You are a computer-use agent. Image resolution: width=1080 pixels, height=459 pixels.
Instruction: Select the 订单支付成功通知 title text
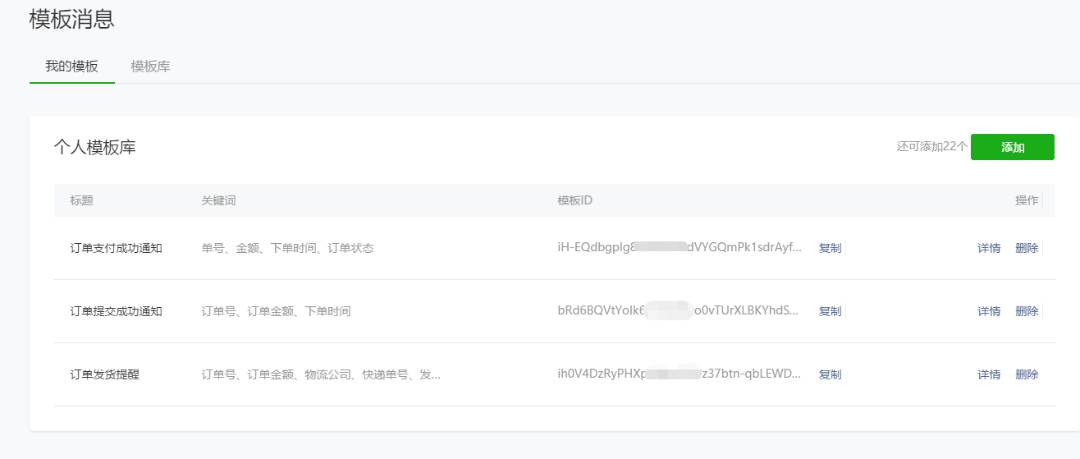[x=116, y=248]
